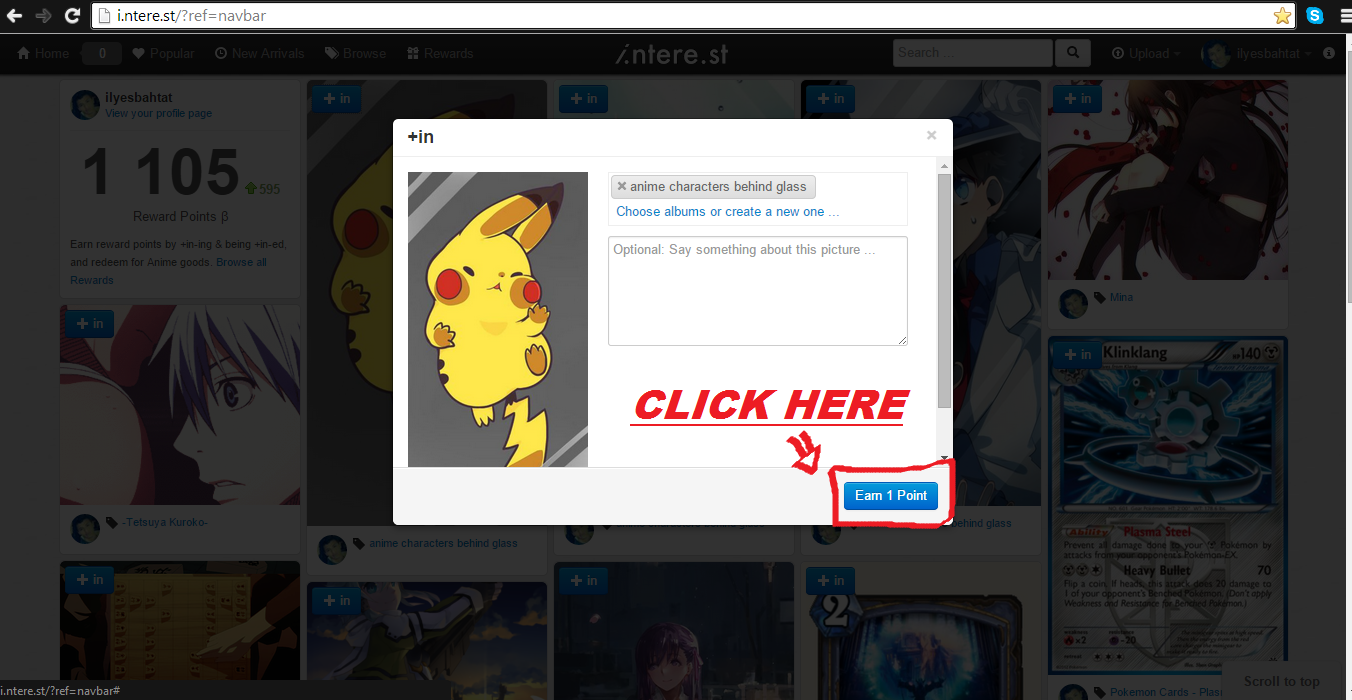
Task: Click the 'Browse all Rewards' link
Action: pyautogui.click(x=168, y=271)
